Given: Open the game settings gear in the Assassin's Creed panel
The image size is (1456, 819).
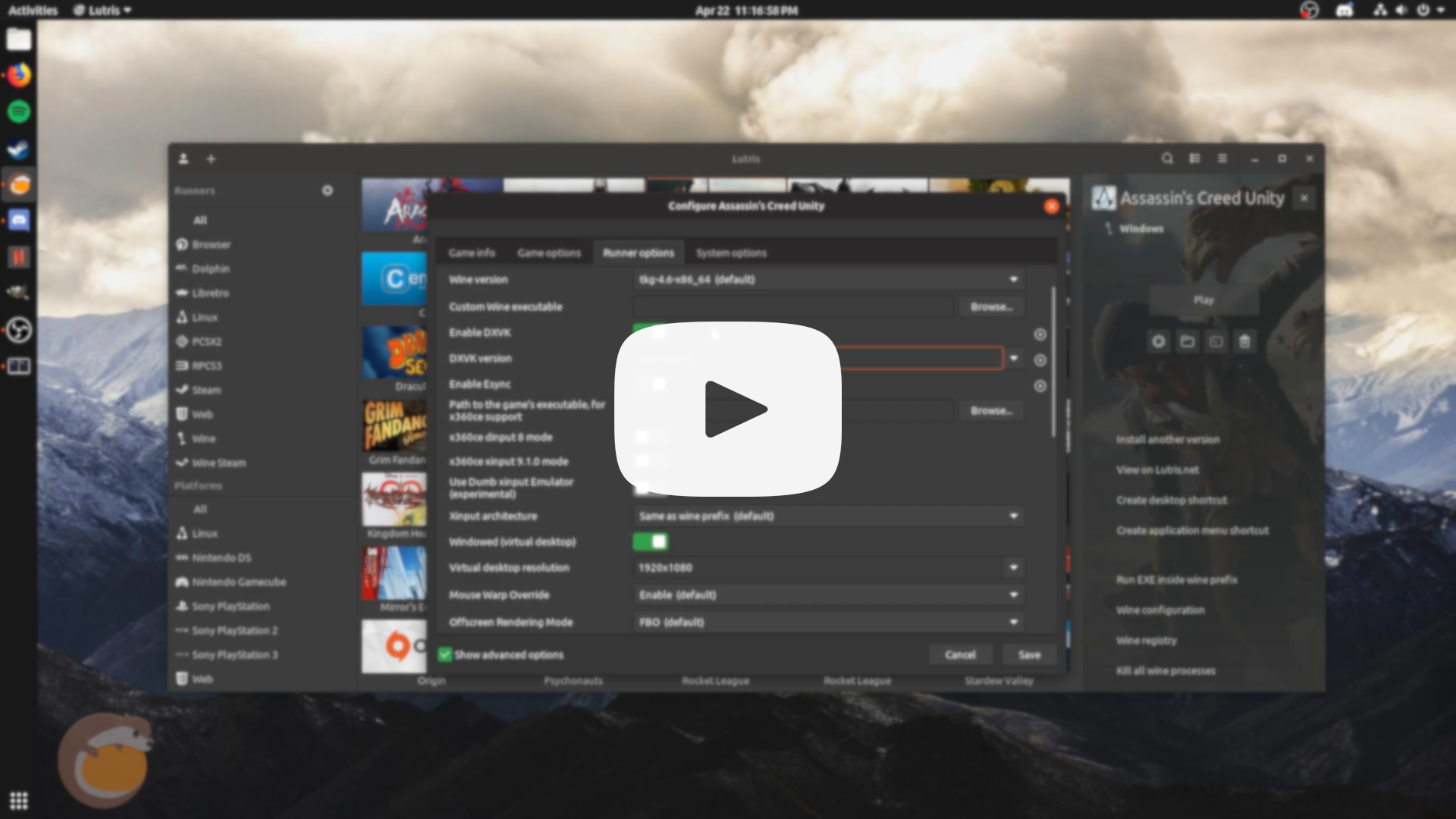Looking at the screenshot, I should (x=1159, y=341).
